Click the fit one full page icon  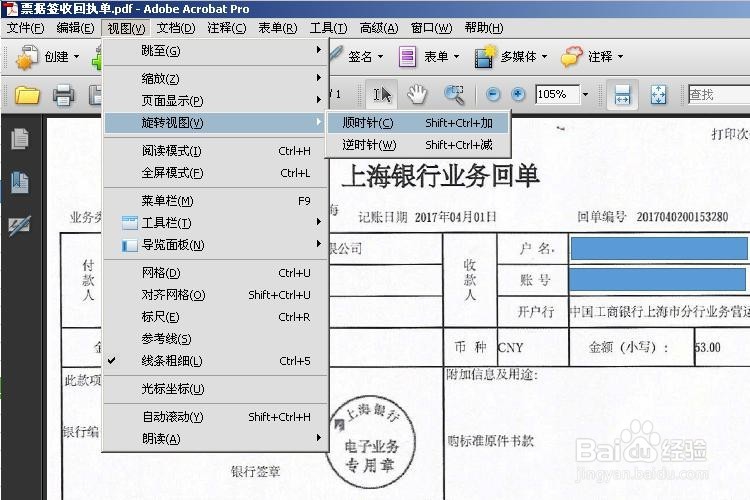658,94
